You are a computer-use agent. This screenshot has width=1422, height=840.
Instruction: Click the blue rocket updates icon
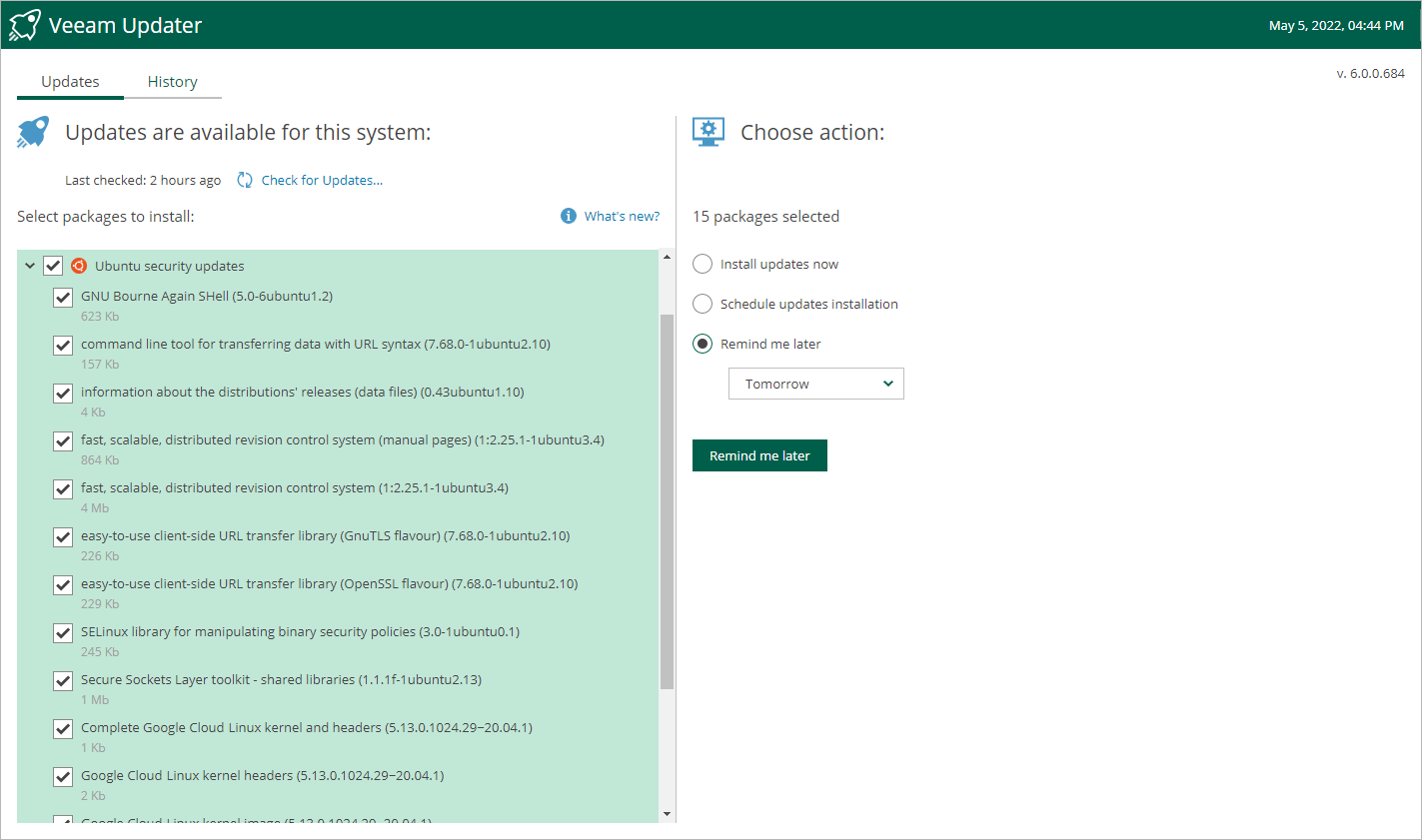(33, 132)
